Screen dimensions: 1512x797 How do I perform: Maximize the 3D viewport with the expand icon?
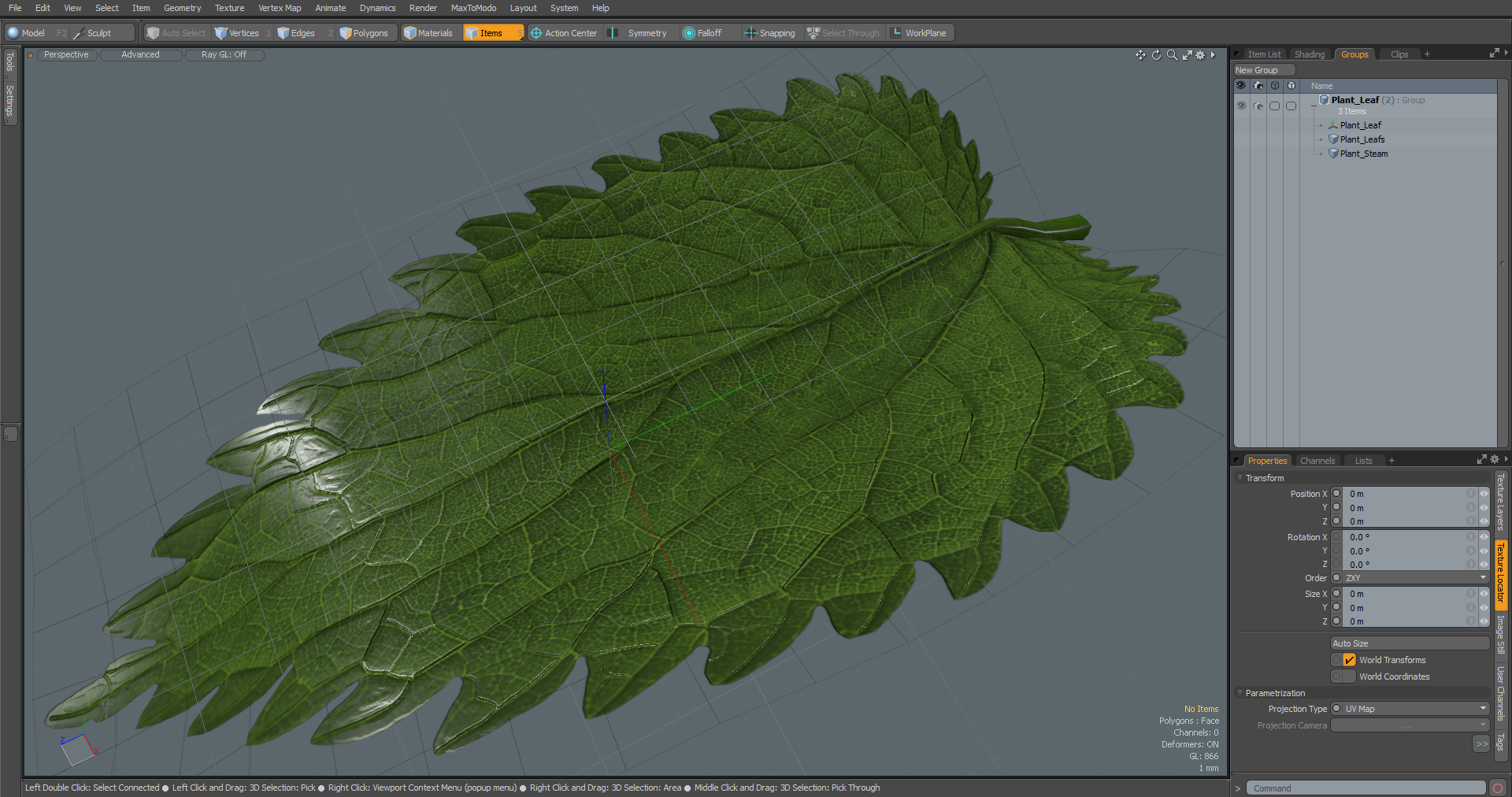click(x=1187, y=55)
